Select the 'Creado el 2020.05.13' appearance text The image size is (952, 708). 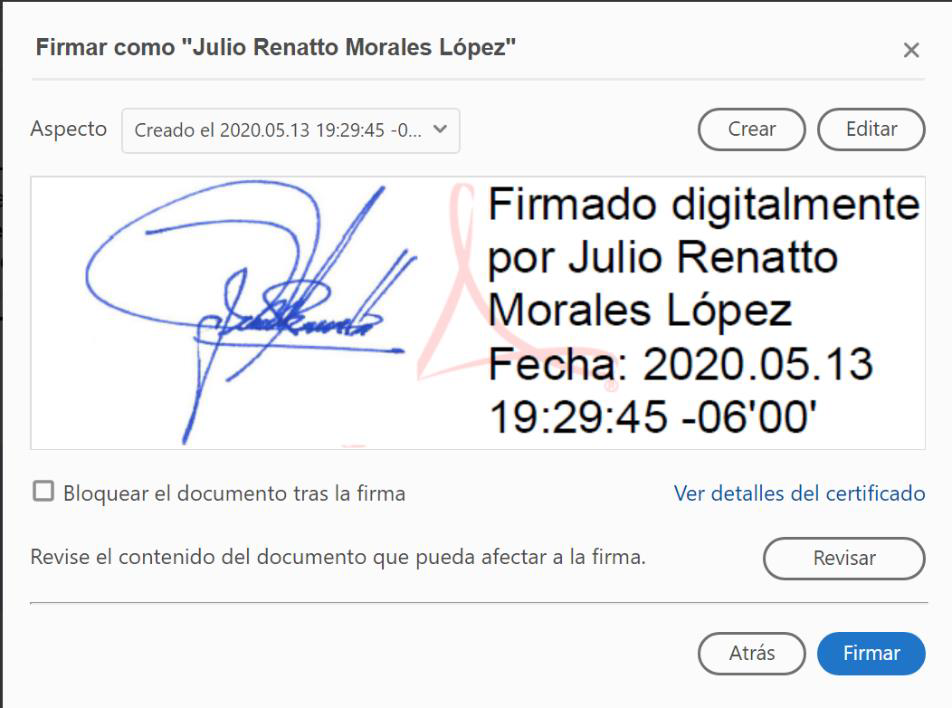click(277, 131)
